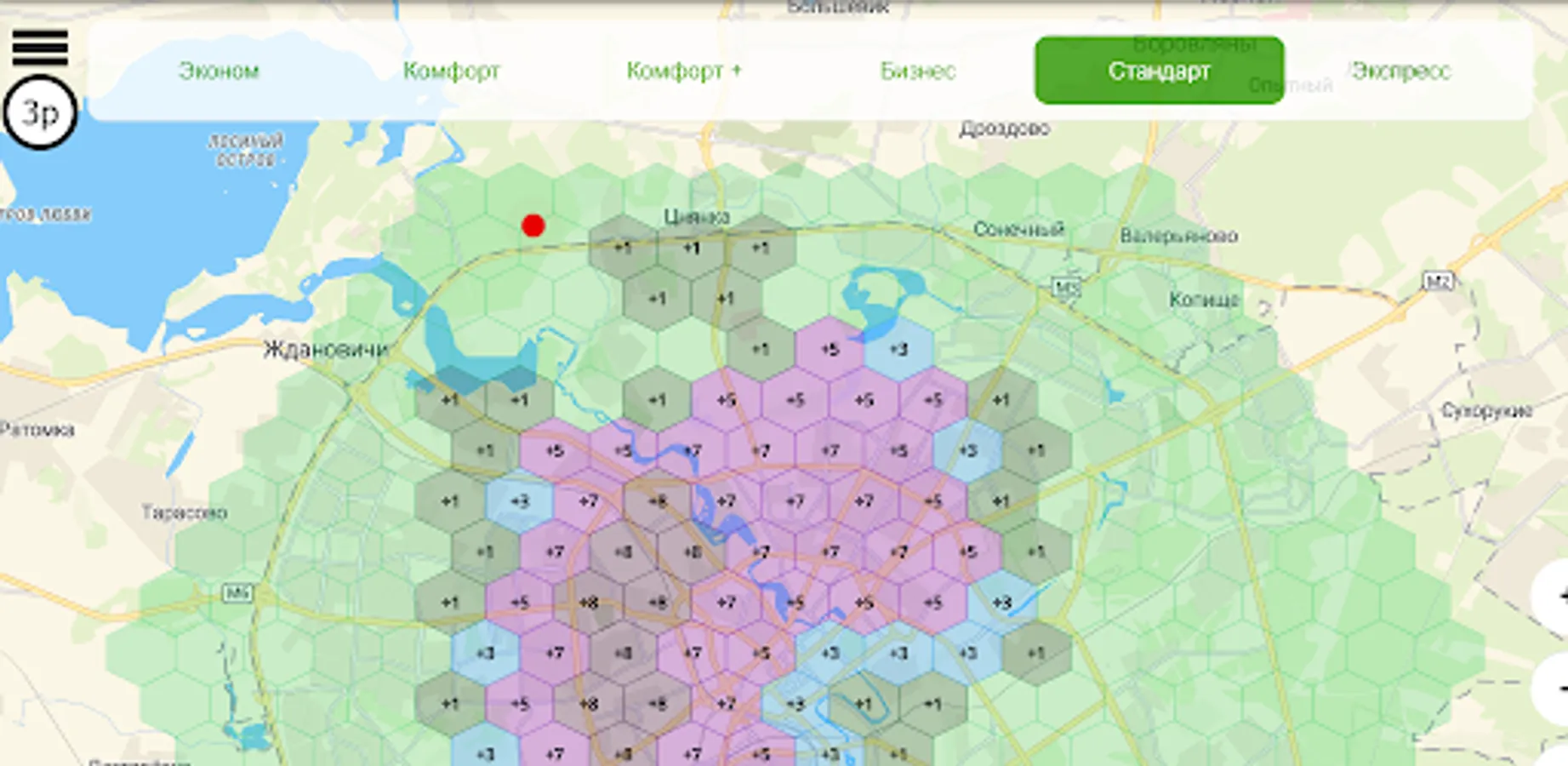Click the Цнянка map label
This screenshot has height=766, width=1568.
[697, 217]
